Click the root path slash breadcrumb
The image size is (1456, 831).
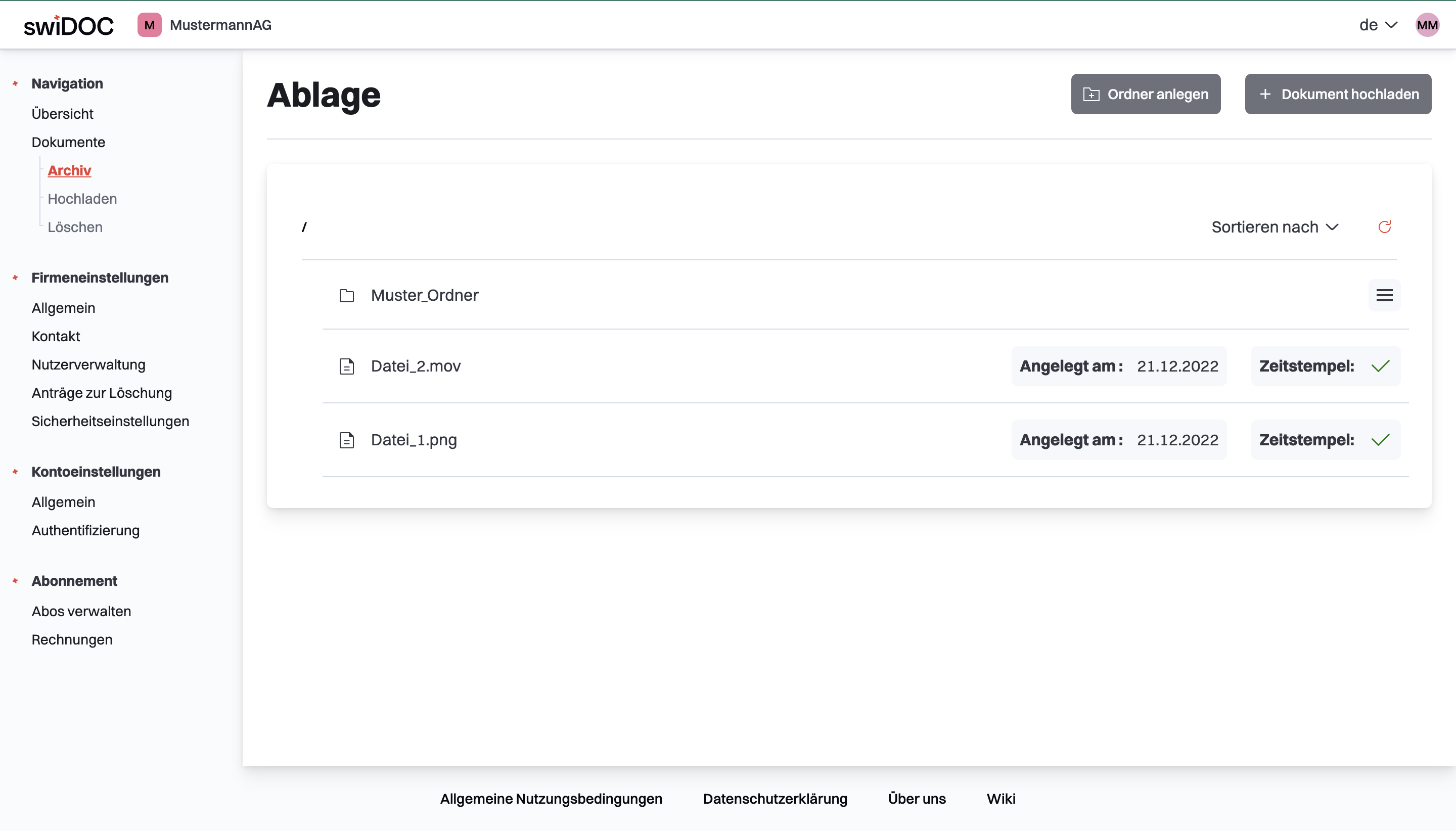(304, 227)
